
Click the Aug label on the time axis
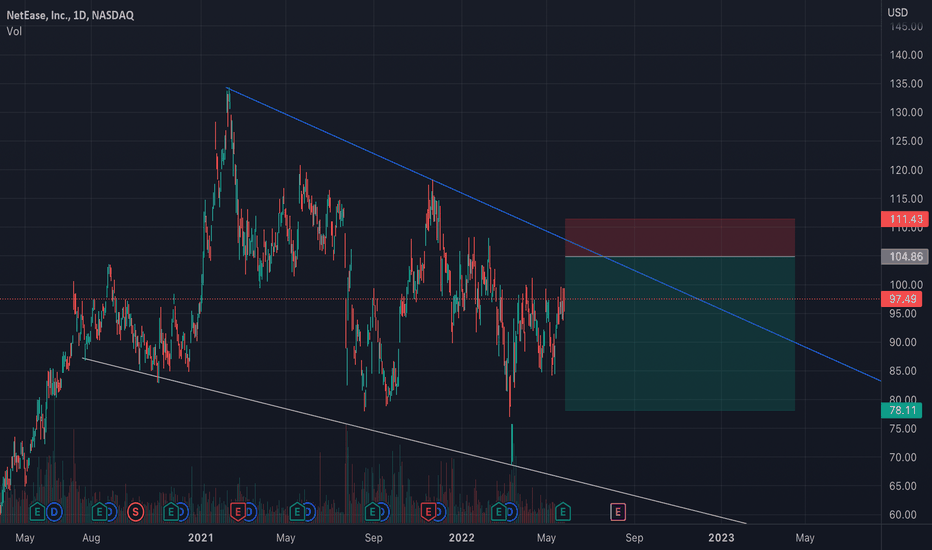(x=91, y=538)
